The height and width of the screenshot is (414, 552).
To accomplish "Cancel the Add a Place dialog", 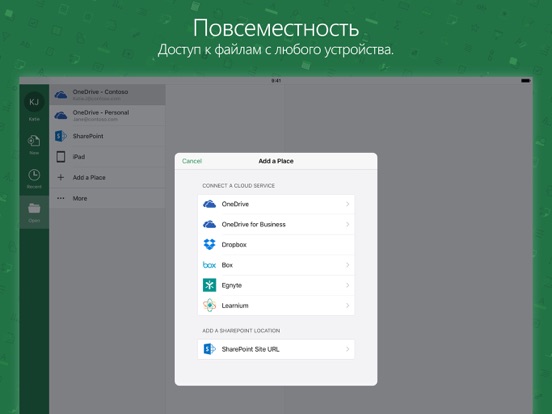I will point(192,161).
